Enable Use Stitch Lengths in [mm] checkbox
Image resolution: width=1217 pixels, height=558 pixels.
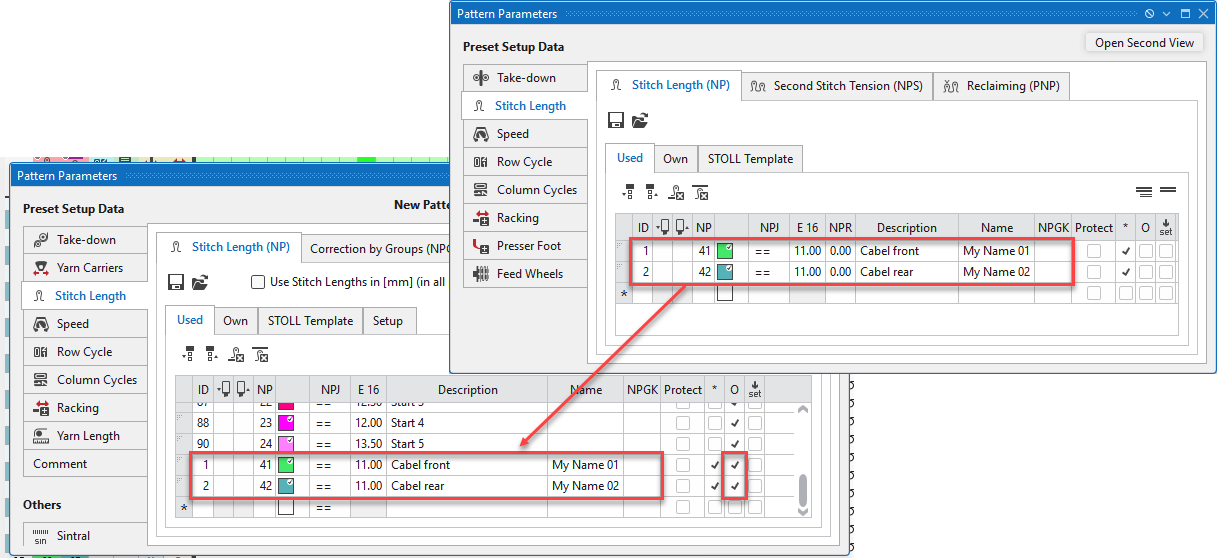pyautogui.click(x=258, y=282)
